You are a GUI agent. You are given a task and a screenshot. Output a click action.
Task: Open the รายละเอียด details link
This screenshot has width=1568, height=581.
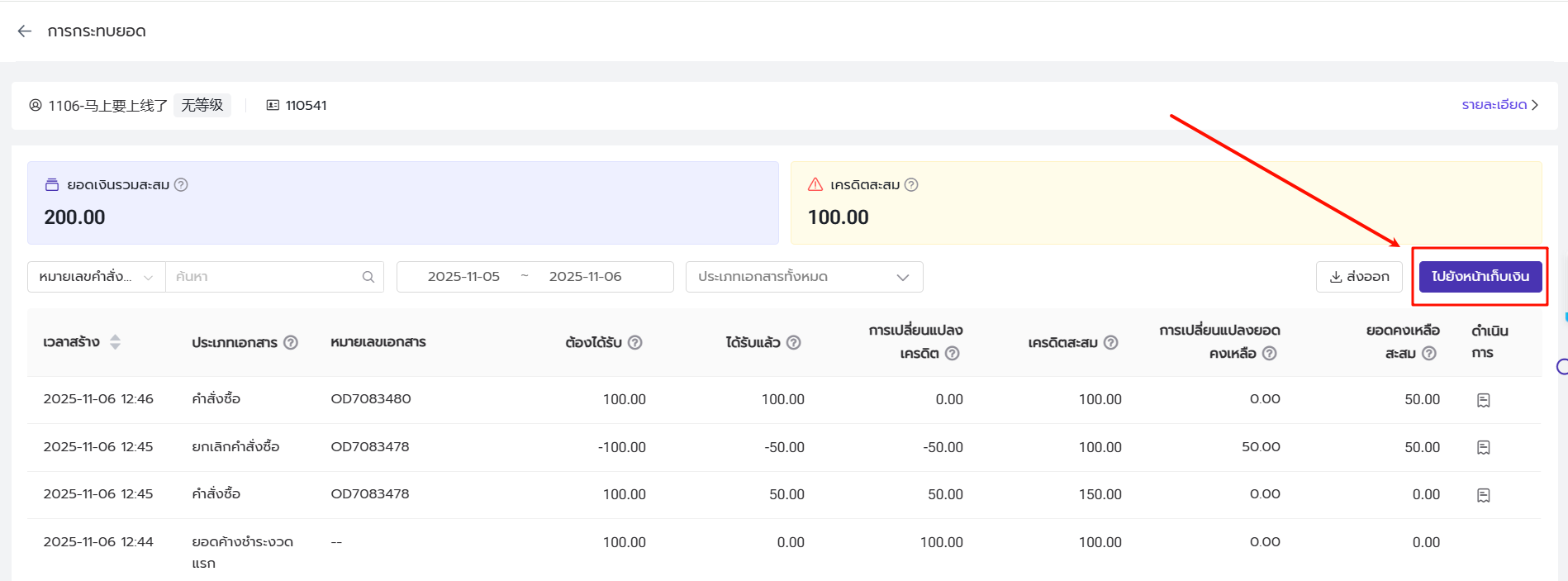click(1499, 105)
